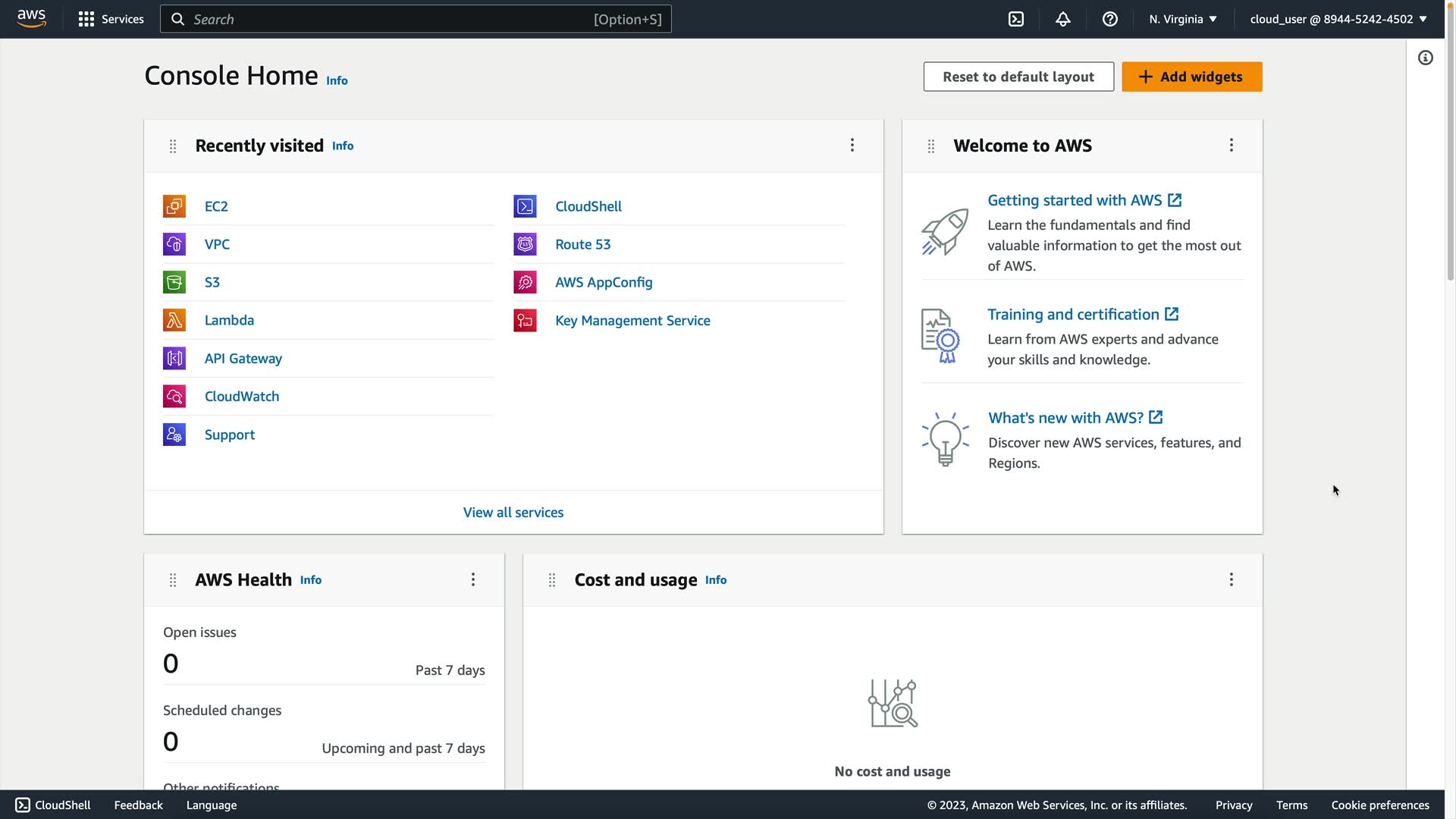The width and height of the screenshot is (1456, 819).
Task: Open the Language menu in the footer
Action: (212, 805)
